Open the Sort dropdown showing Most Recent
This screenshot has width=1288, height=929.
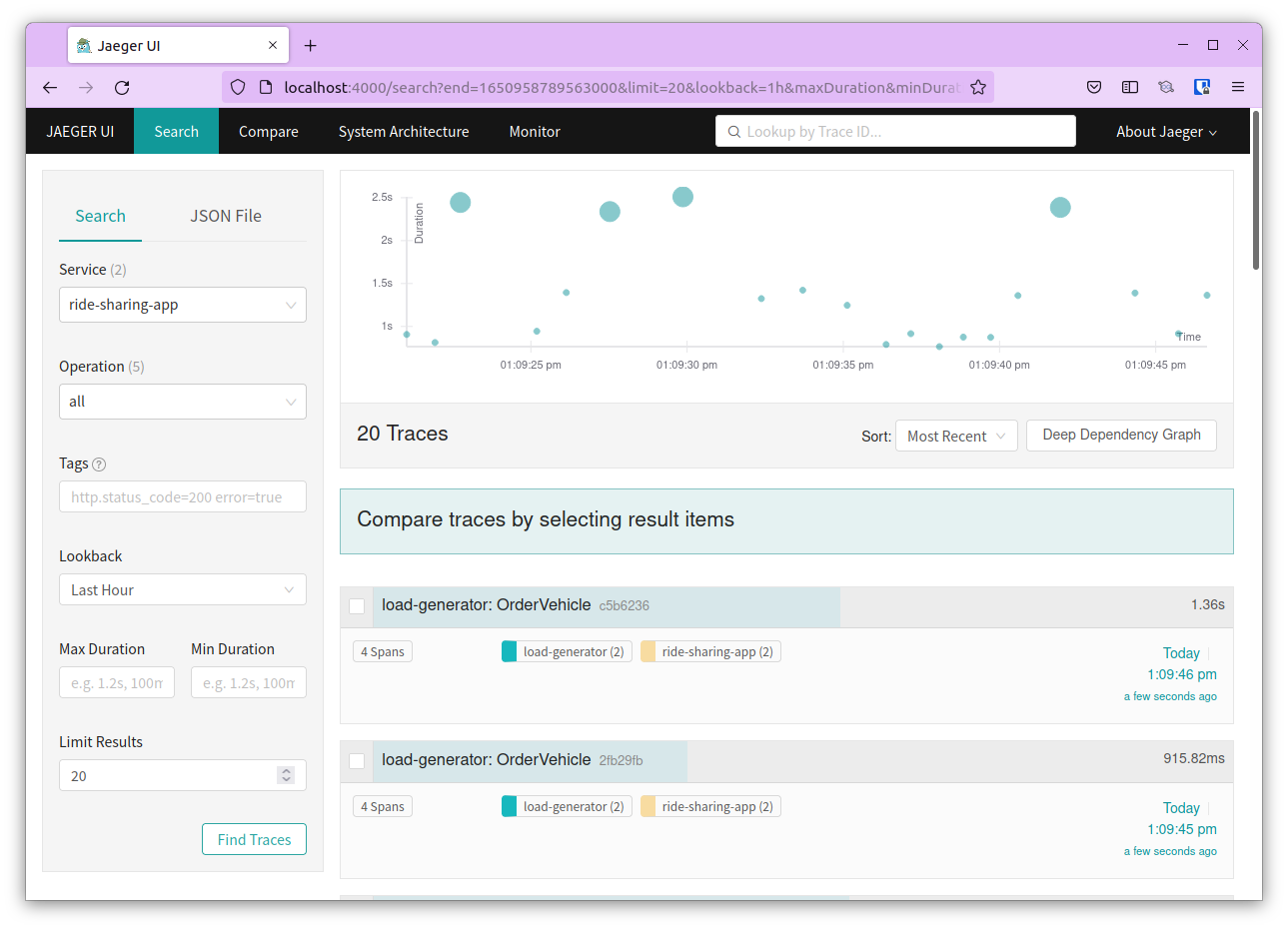[x=956, y=437]
